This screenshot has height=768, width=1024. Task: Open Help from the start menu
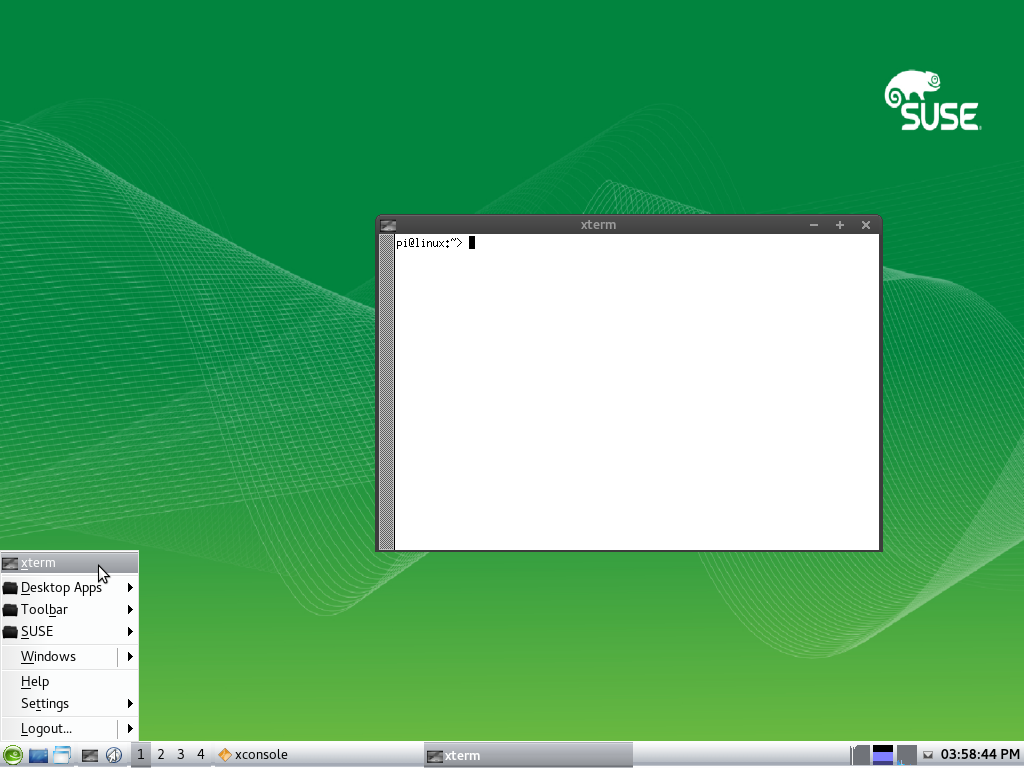tap(35, 681)
